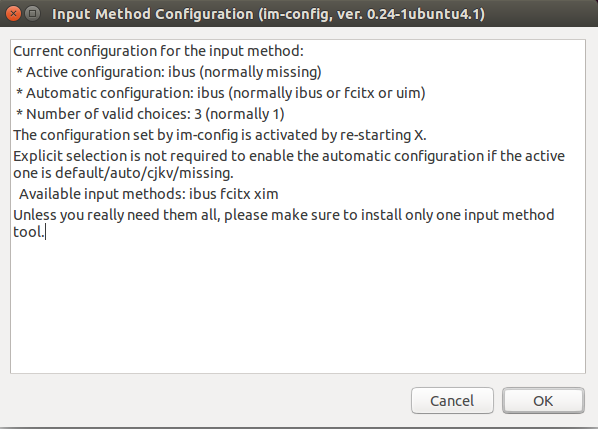598x429 pixels.
Task: Click 'ibus' in the available input methods list
Action: pos(203,194)
